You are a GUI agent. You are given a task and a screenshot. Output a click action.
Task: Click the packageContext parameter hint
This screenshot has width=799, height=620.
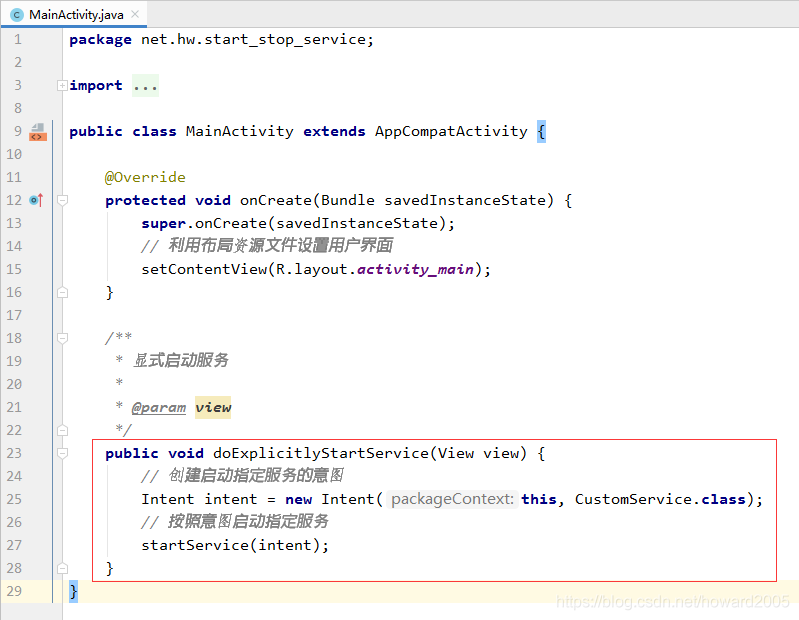[x=452, y=499]
